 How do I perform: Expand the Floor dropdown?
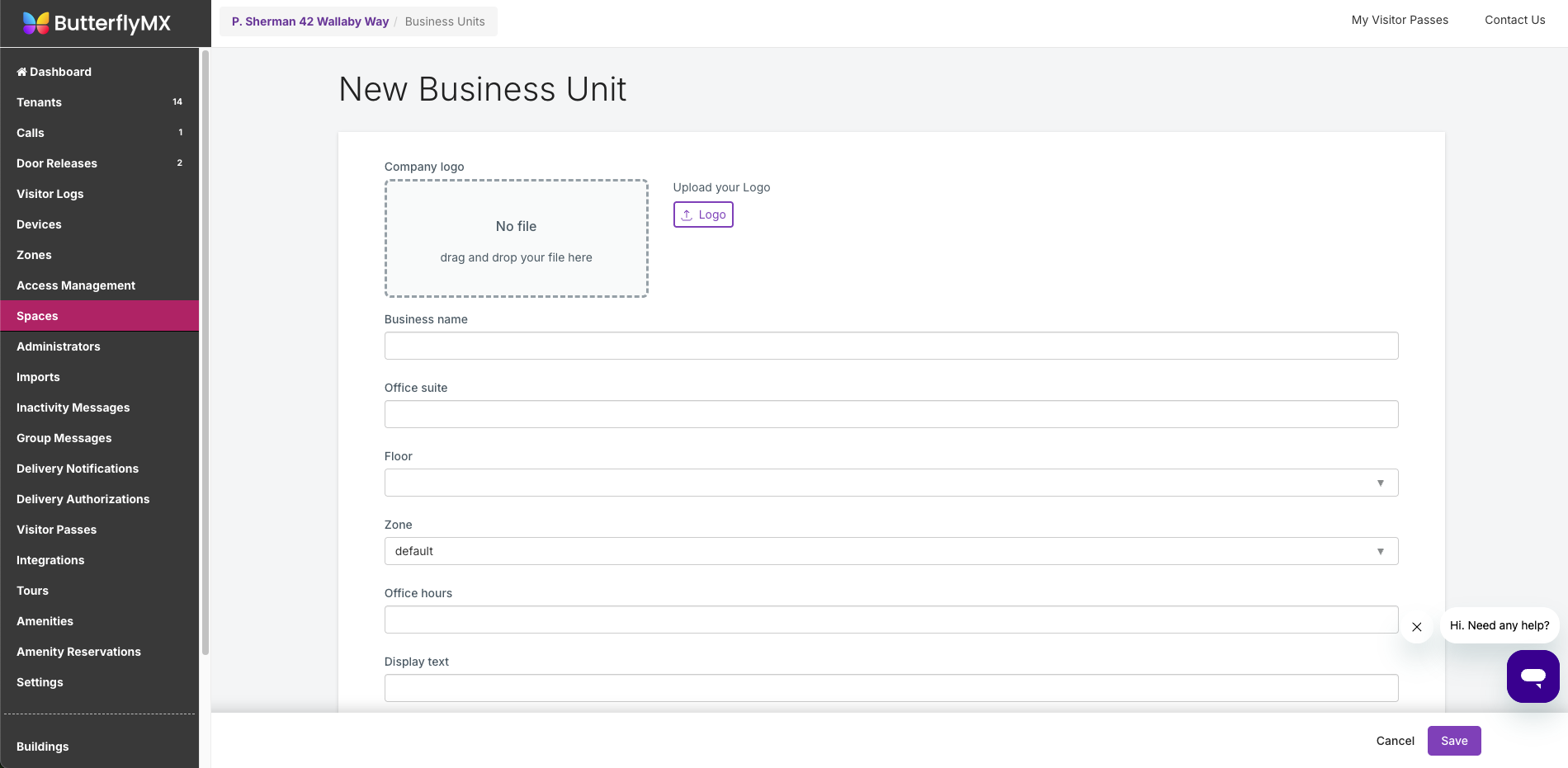pyautogui.click(x=890, y=483)
